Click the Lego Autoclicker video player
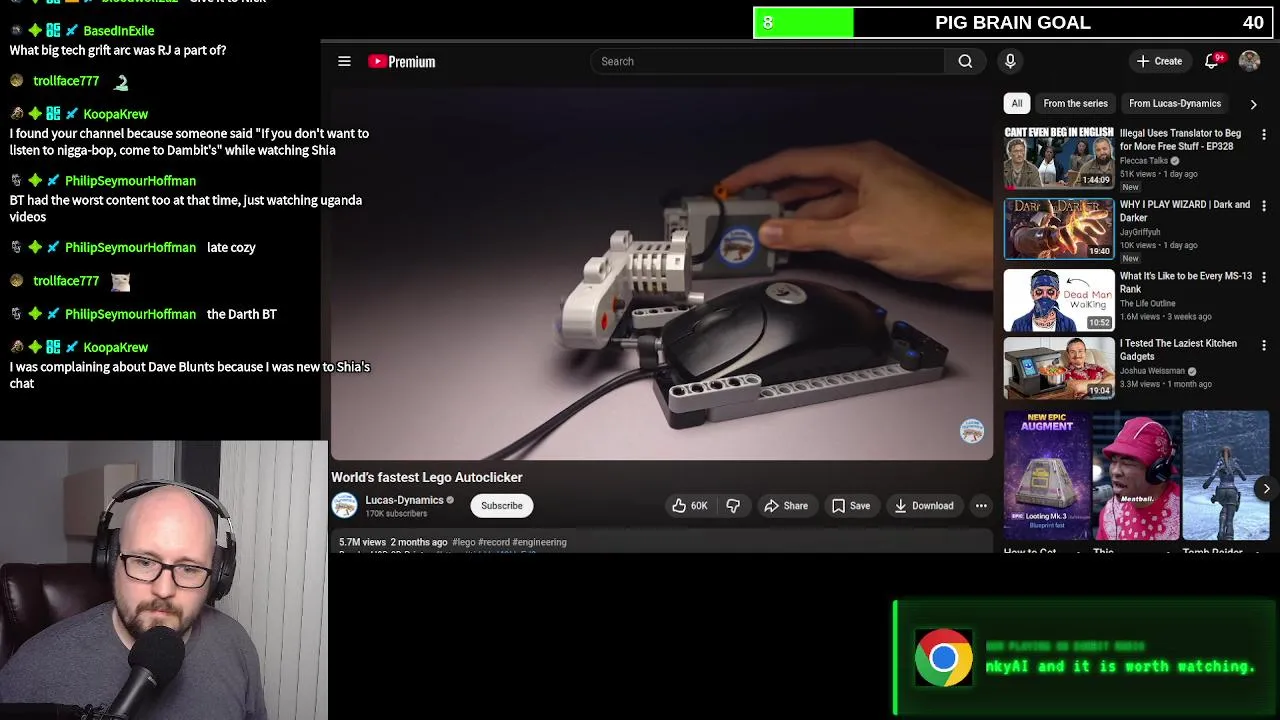Screen dimensions: 1280x720 662,274
